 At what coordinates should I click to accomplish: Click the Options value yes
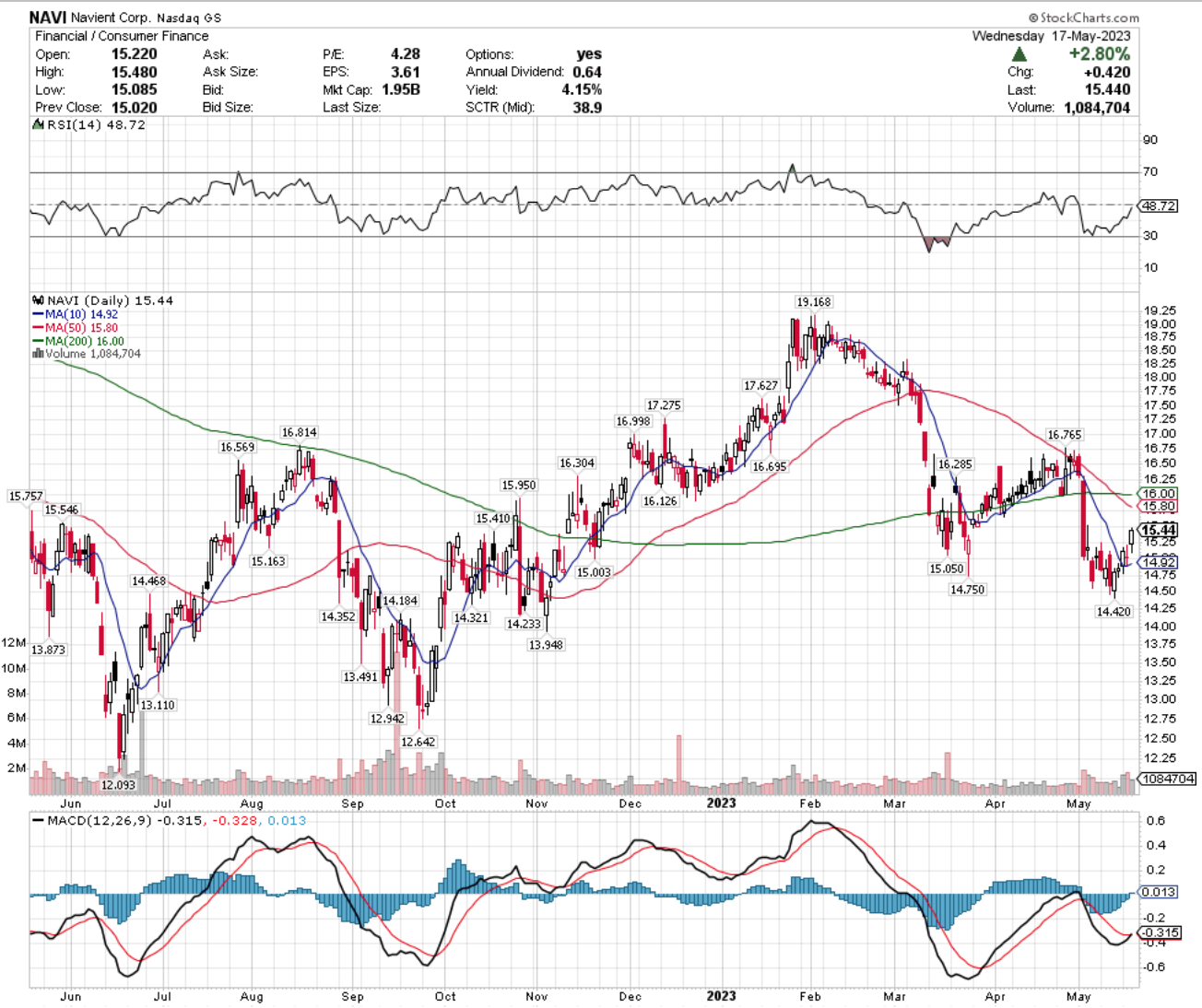[x=589, y=54]
